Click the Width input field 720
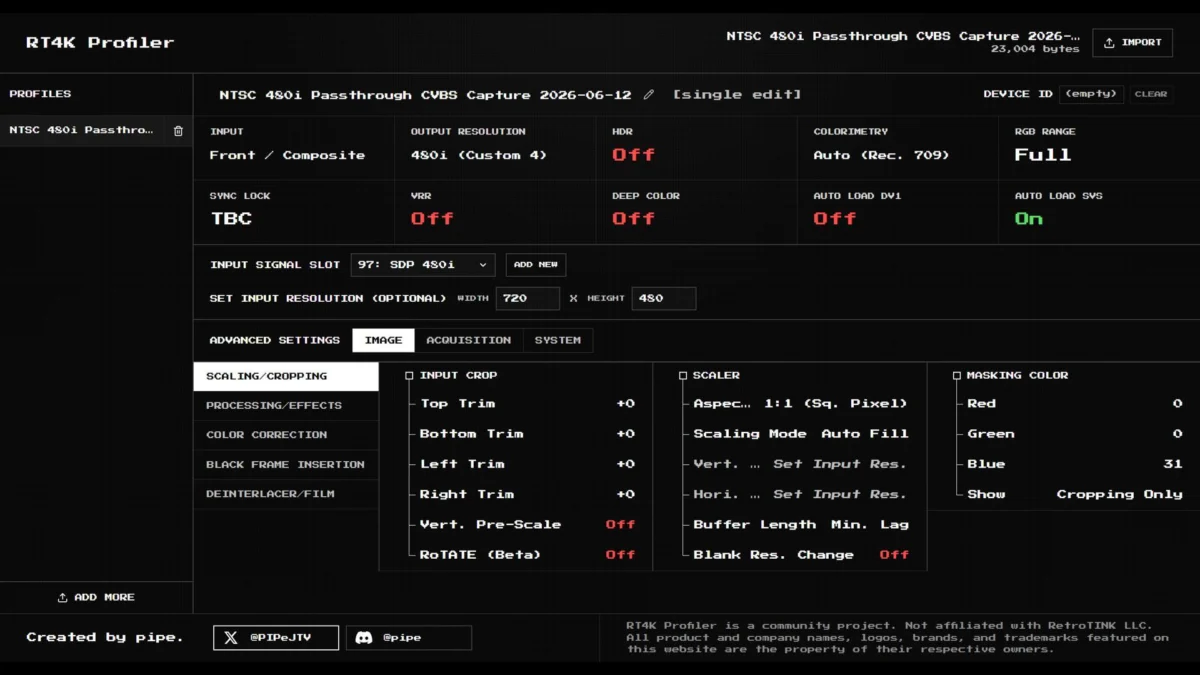1200x675 pixels. (x=528, y=298)
